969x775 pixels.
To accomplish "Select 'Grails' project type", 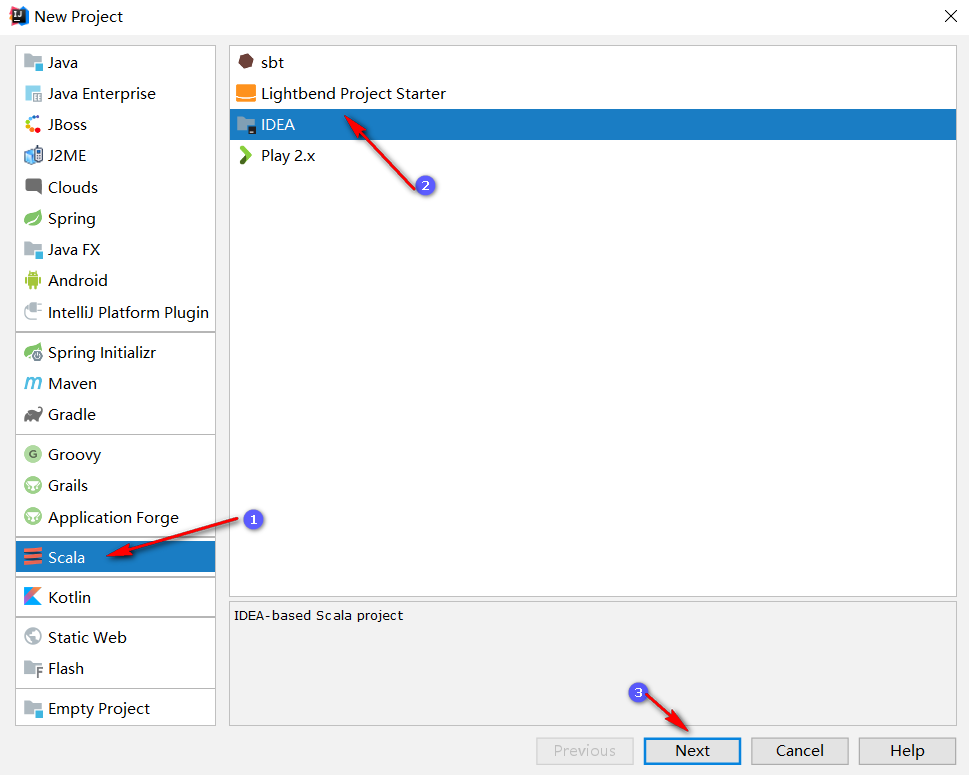I will tap(68, 485).
